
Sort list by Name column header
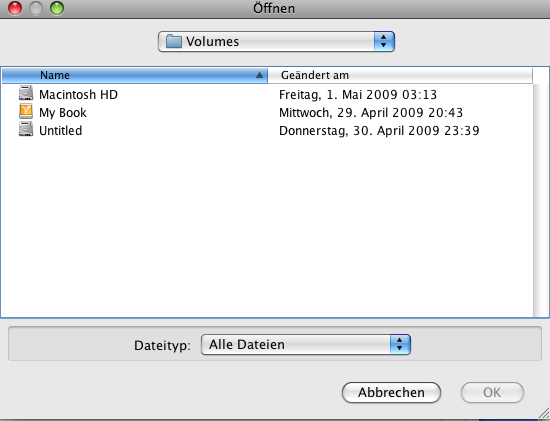135,75
